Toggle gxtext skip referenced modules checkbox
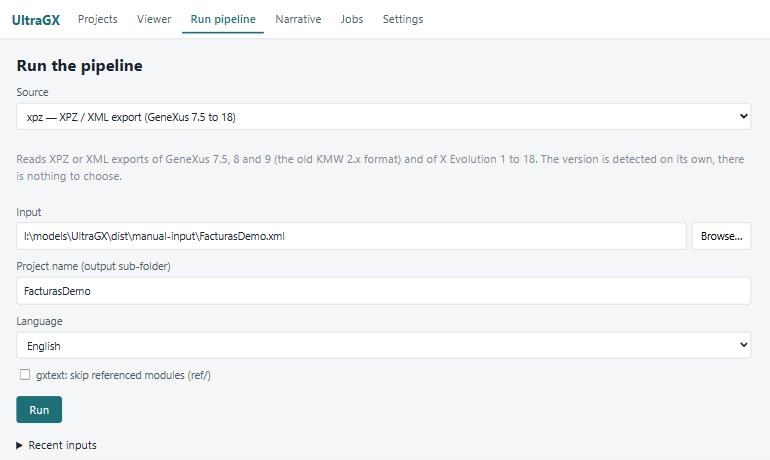Image resolution: width=770 pixels, height=460 pixels. (x=25, y=375)
